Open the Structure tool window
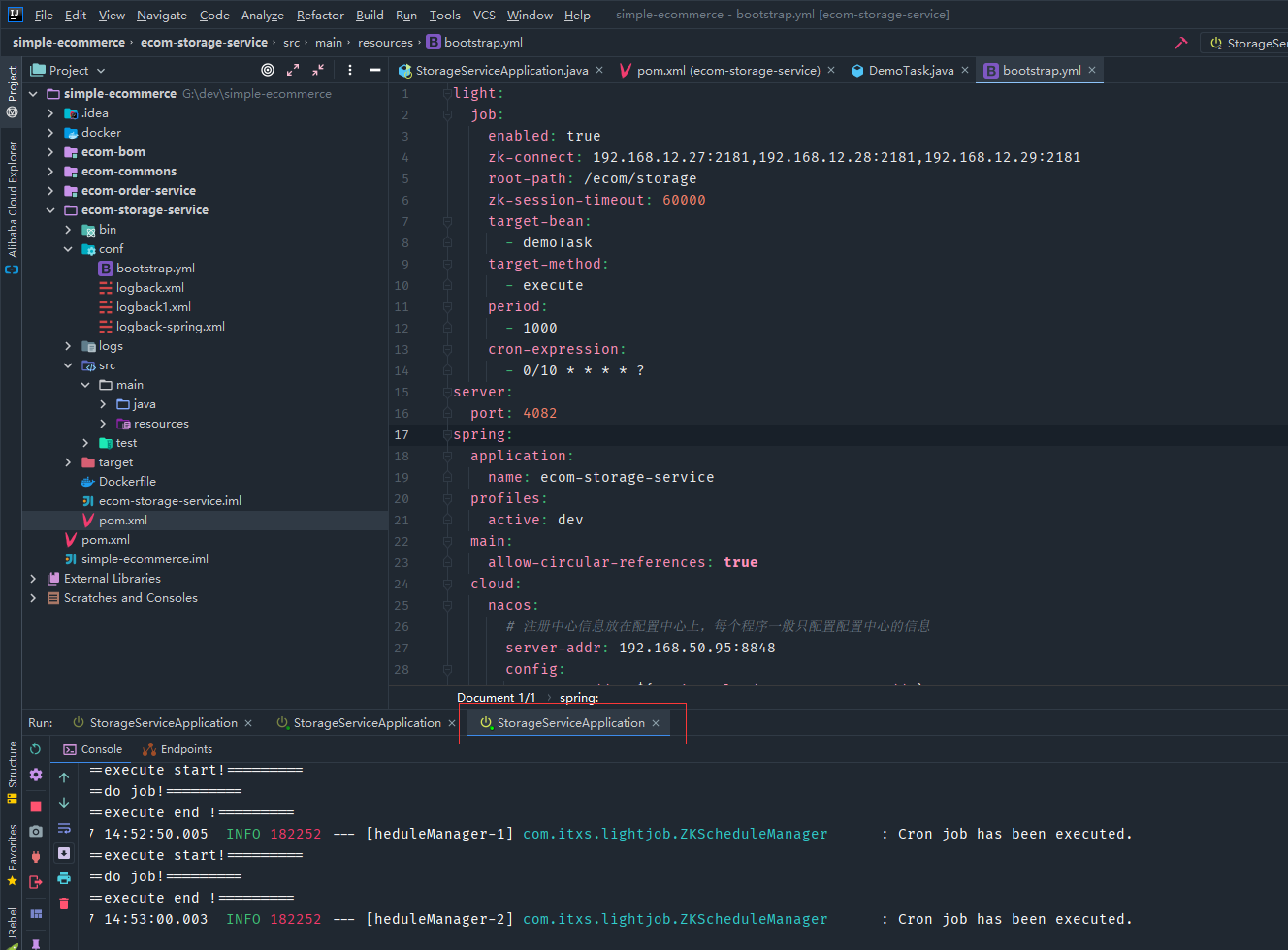The height and width of the screenshot is (950, 1288). pos(13,772)
